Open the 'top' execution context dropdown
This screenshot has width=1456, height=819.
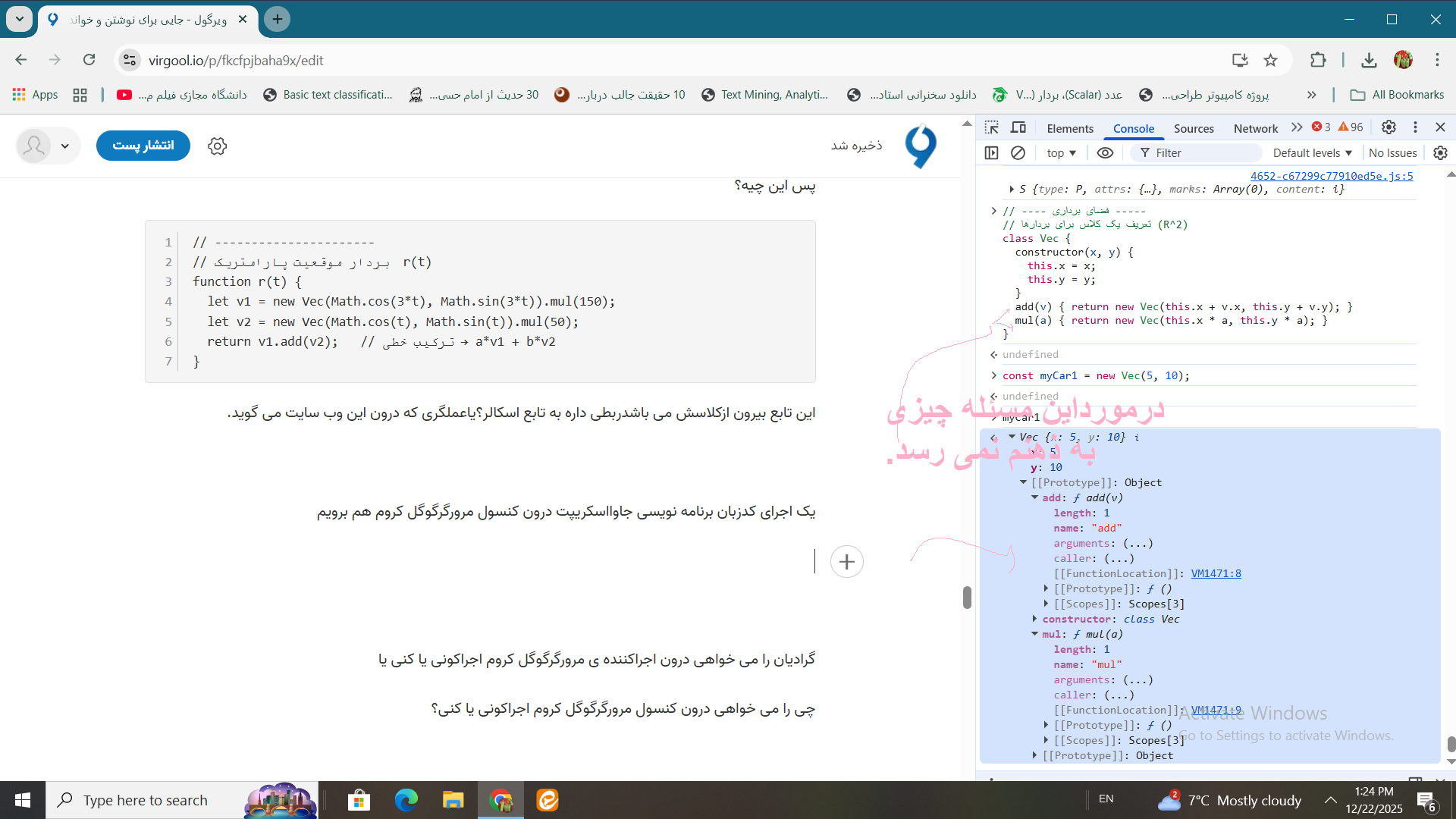(x=1060, y=152)
